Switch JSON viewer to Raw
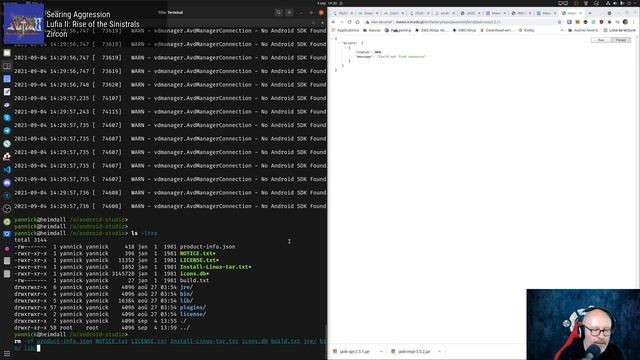 point(601,40)
